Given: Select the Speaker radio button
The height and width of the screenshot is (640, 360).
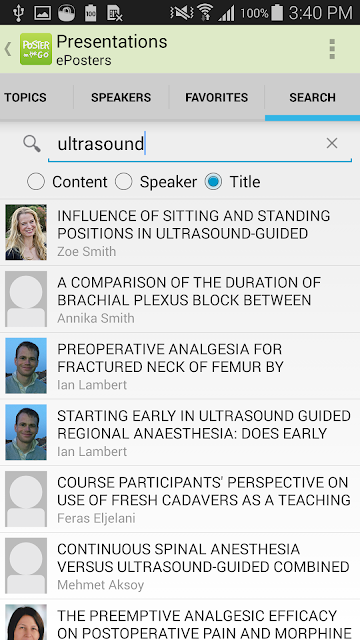Looking at the screenshot, I should 124,182.
